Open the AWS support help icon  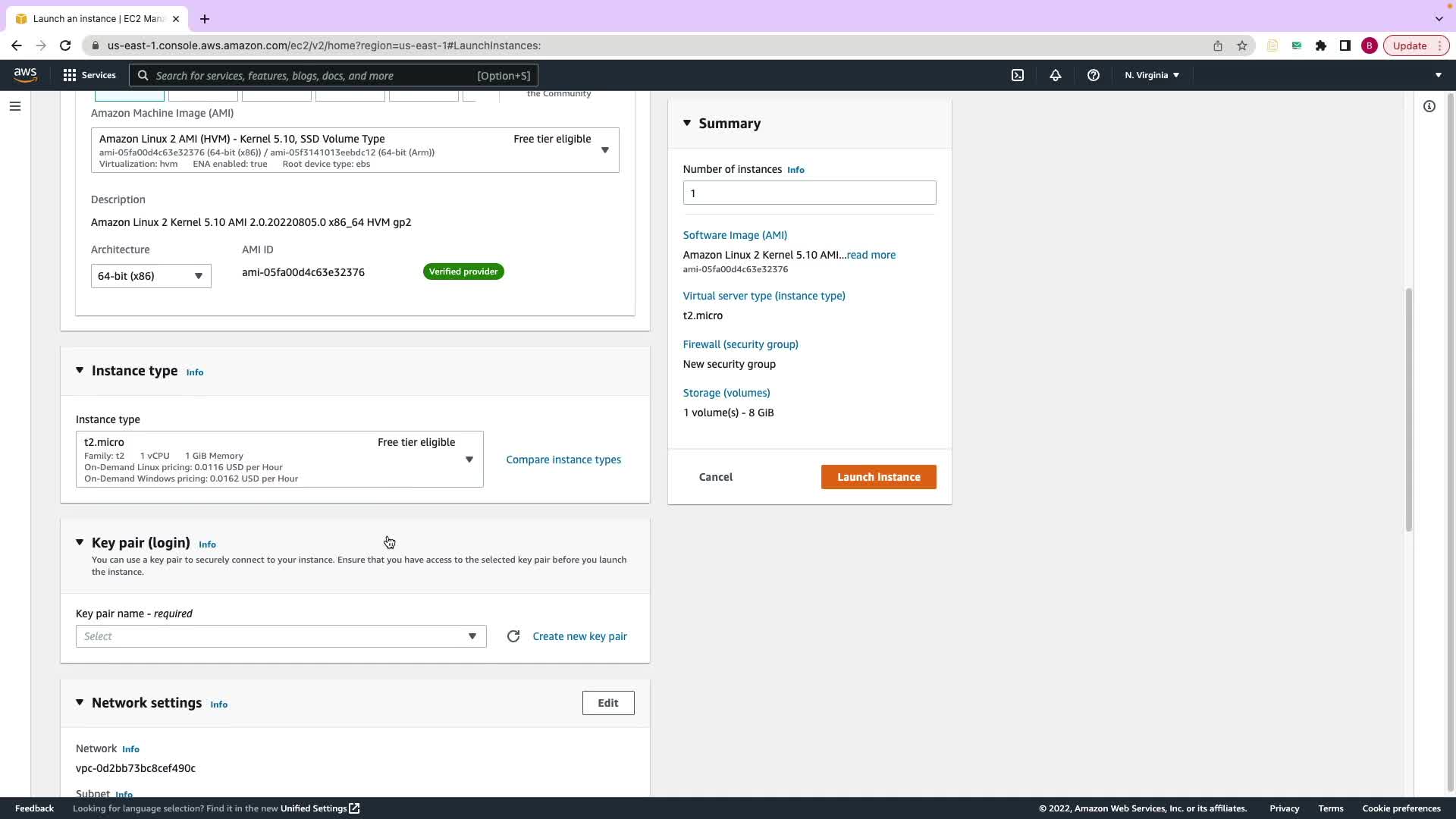pyautogui.click(x=1093, y=75)
